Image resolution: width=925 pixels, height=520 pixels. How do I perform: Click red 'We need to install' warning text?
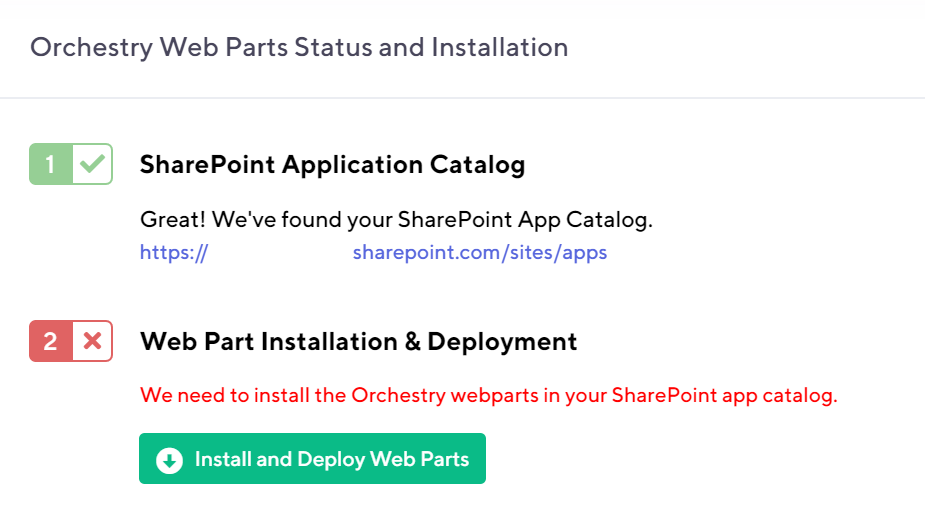click(x=488, y=395)
